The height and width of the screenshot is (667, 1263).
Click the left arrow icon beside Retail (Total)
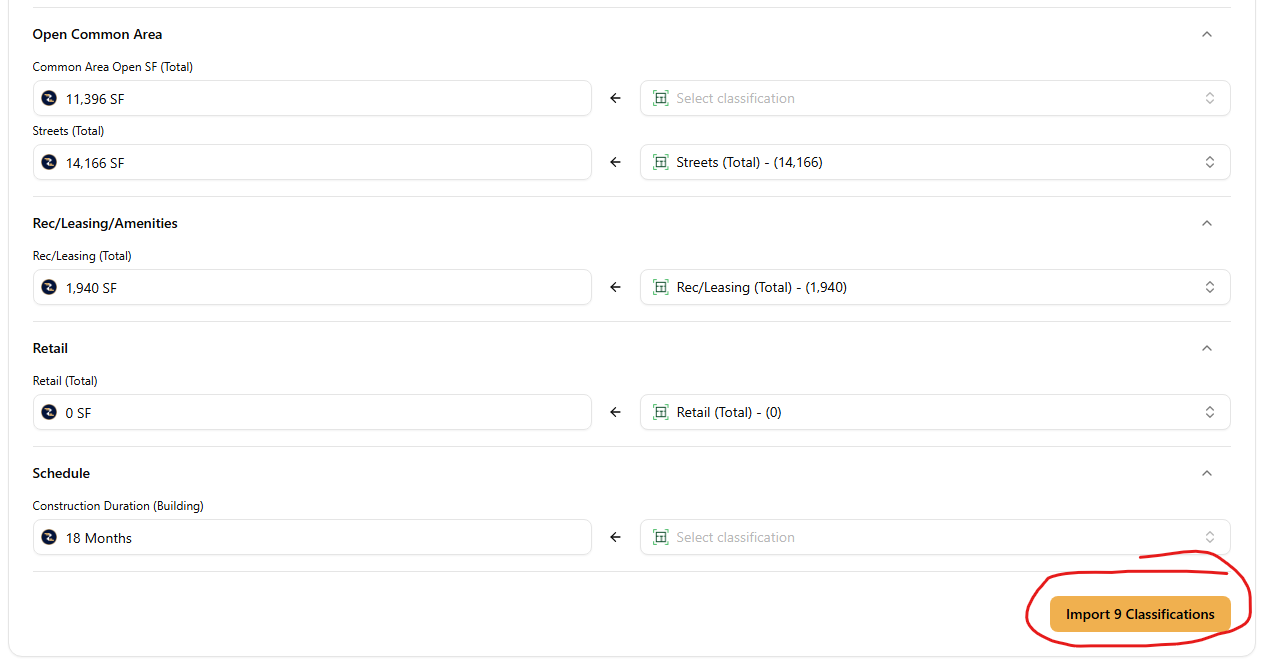pos(615,412)
